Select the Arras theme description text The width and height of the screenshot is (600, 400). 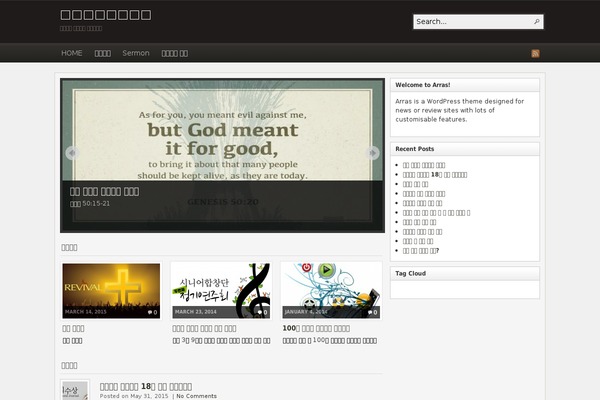460,110
